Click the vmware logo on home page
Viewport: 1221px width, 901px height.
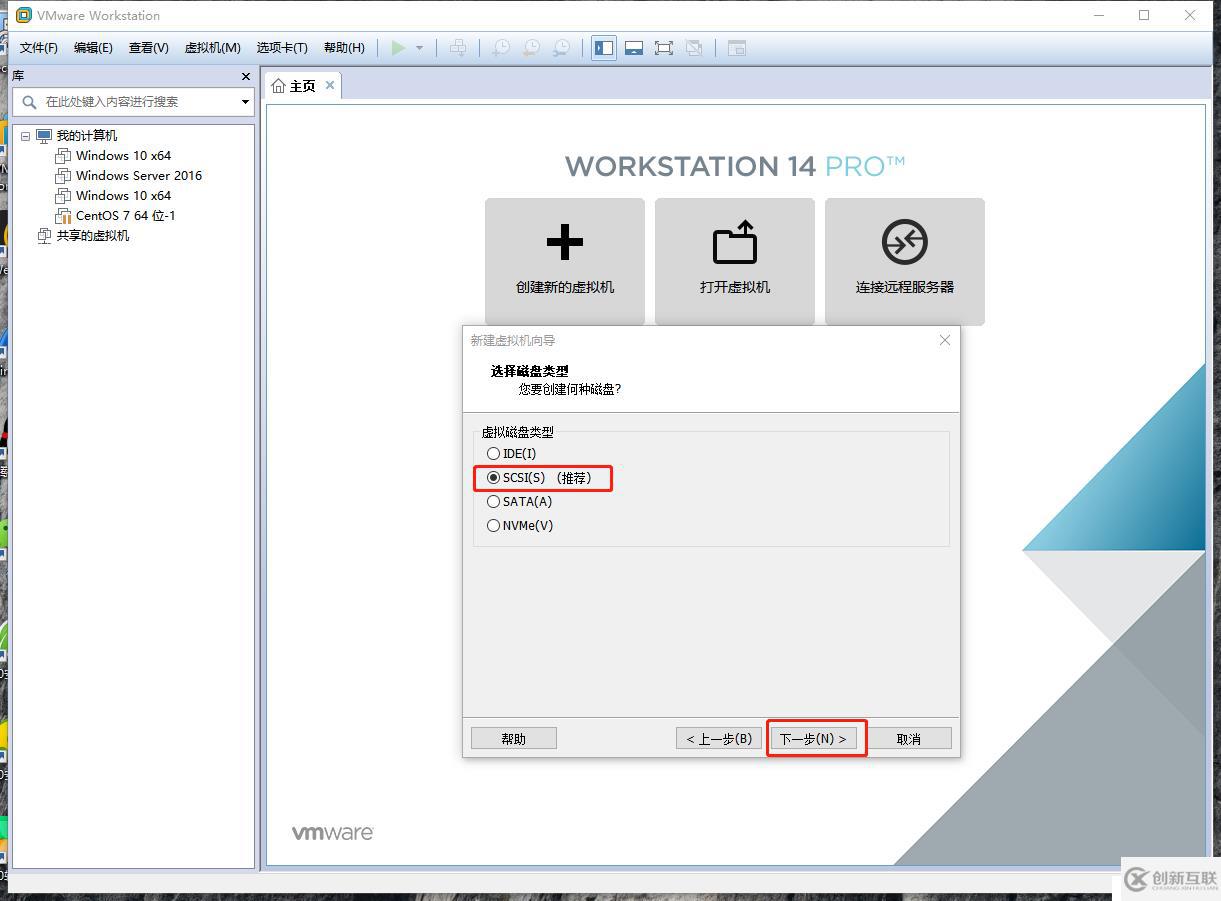pos(333,833)
